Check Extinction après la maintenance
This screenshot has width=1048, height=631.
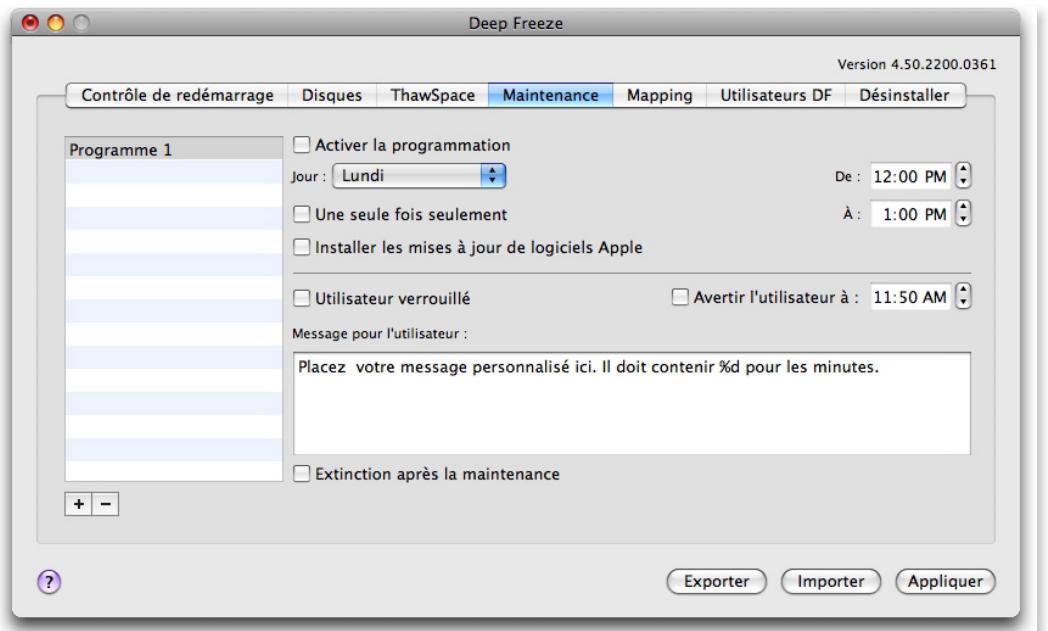point(302,473)
